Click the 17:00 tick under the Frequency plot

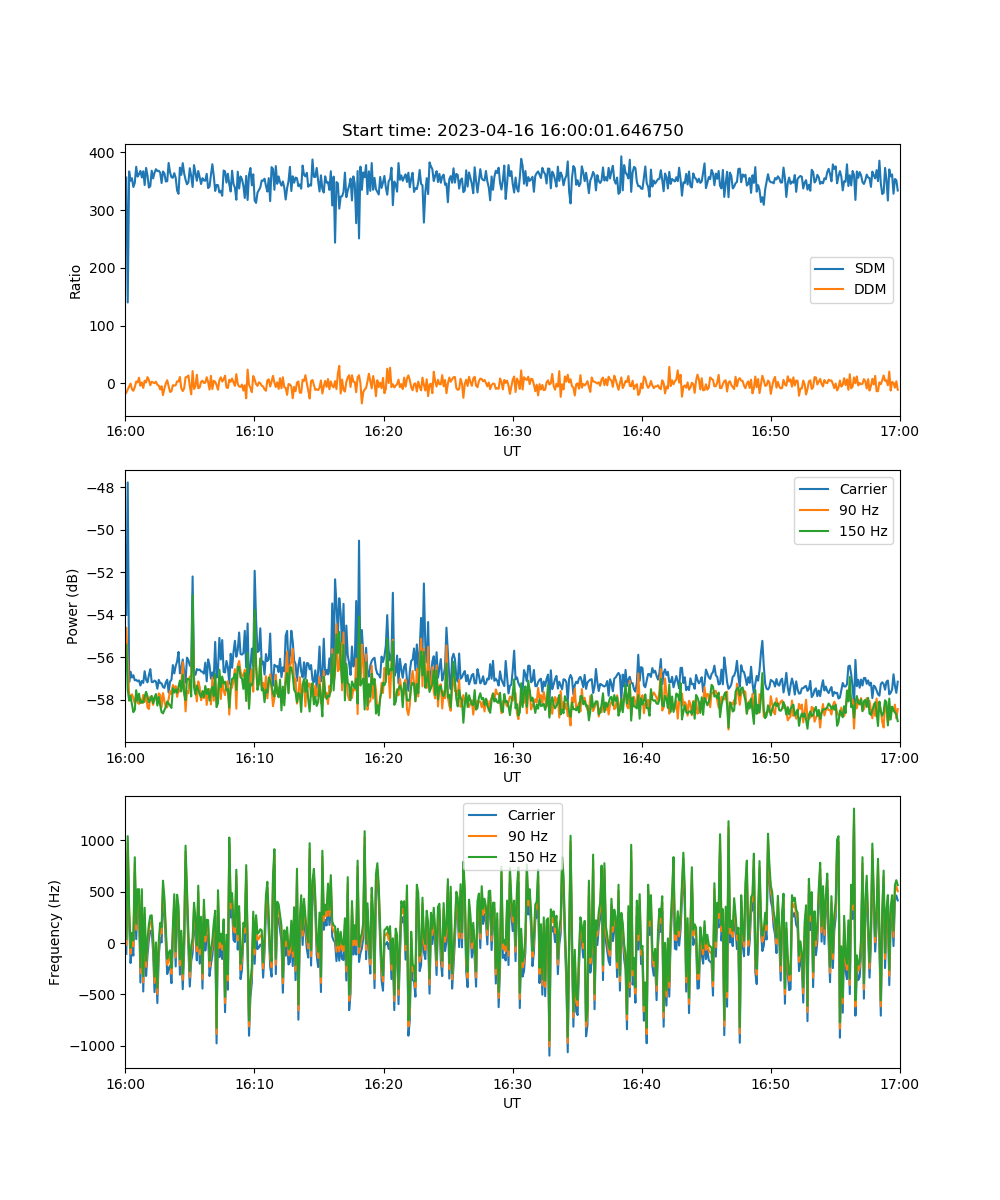[x=900, y=1084]
